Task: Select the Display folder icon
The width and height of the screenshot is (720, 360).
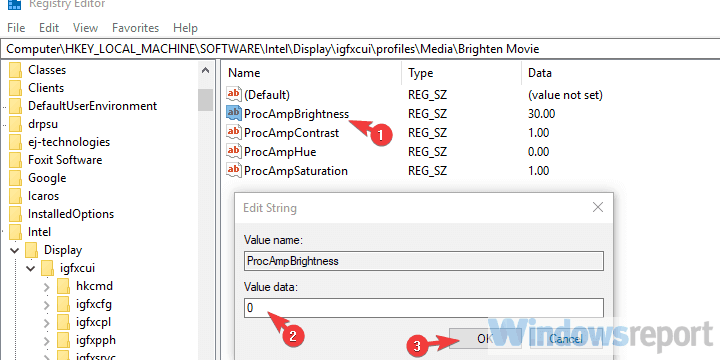Action: coord(31,250)
